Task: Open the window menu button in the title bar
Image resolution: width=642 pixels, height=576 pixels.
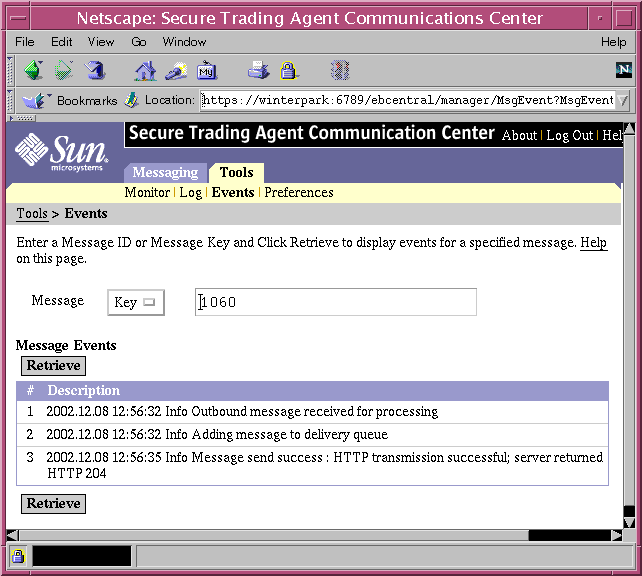Action: (18, 18)
